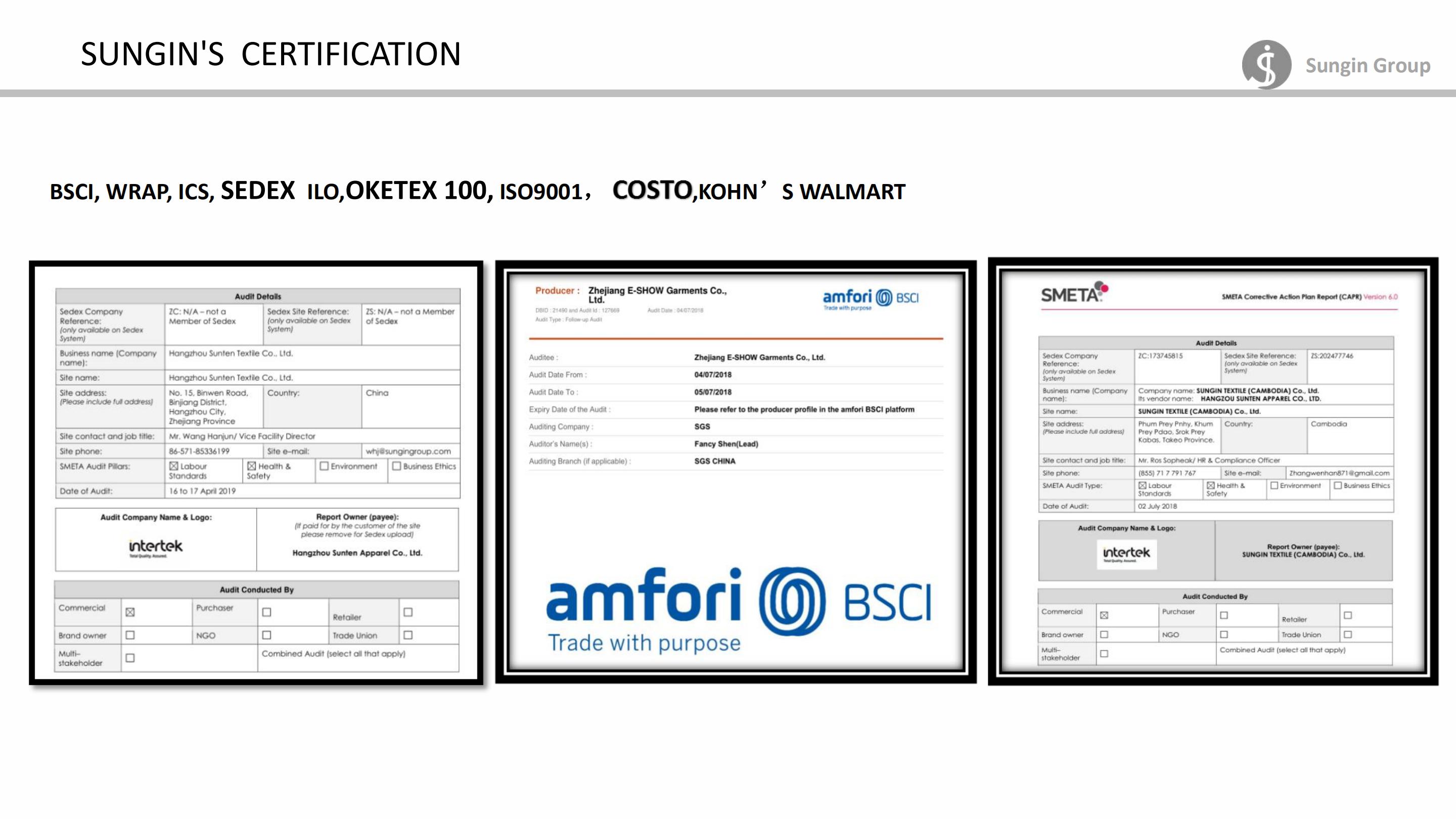1456x819 pixels.
Task: Click the auditing branch SGS CHINA
Action: coord(715,461)
